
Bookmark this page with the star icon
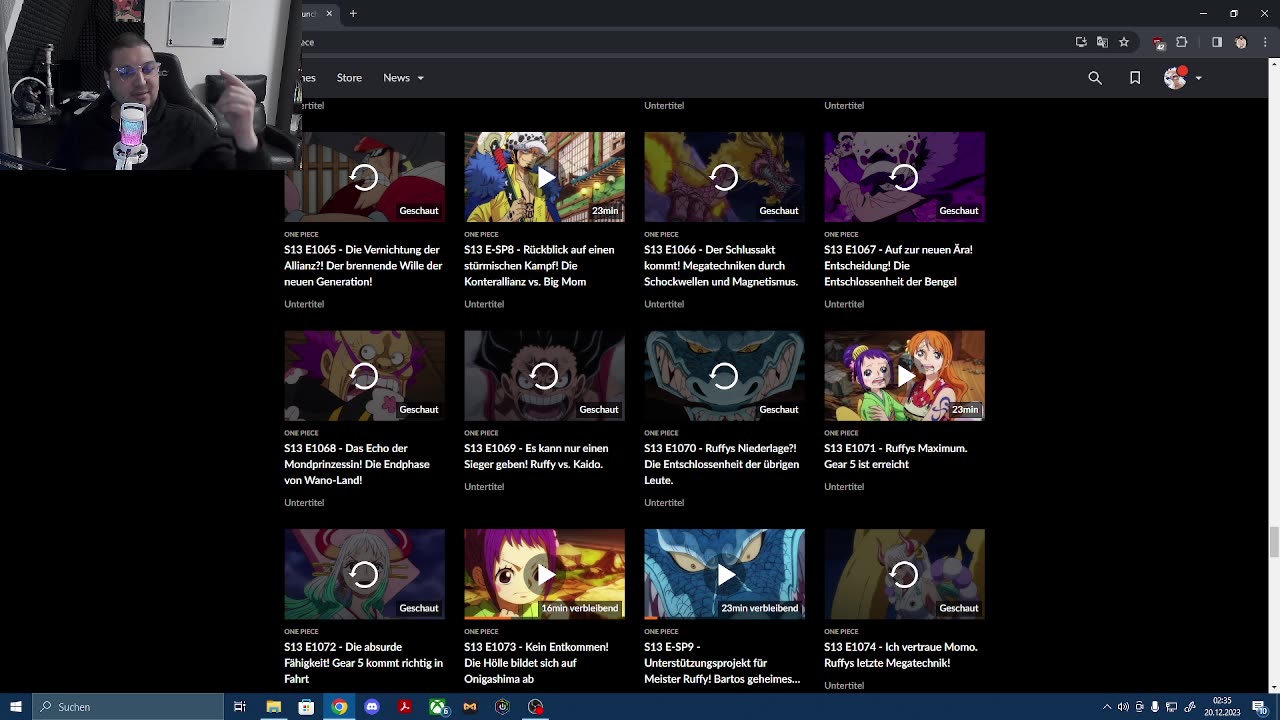1124,42
